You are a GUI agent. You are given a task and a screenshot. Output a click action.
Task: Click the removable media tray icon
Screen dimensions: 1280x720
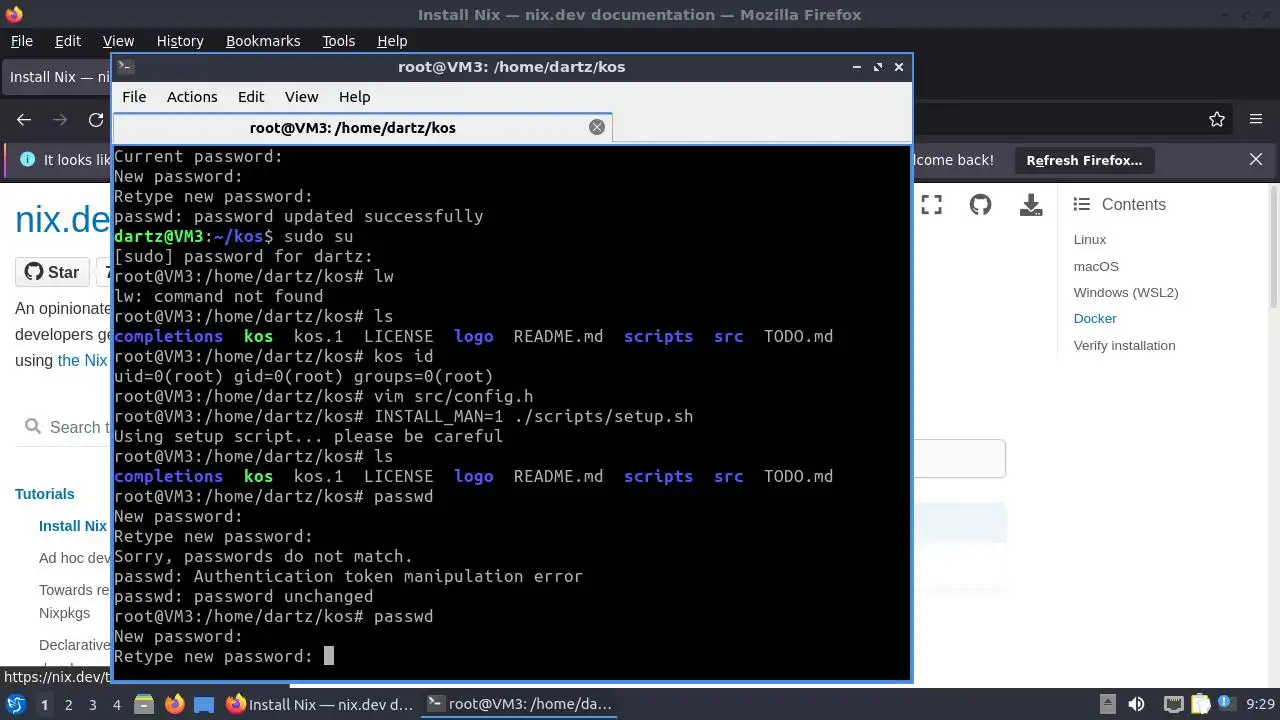pyautogui.click(x=1108, y=705)
